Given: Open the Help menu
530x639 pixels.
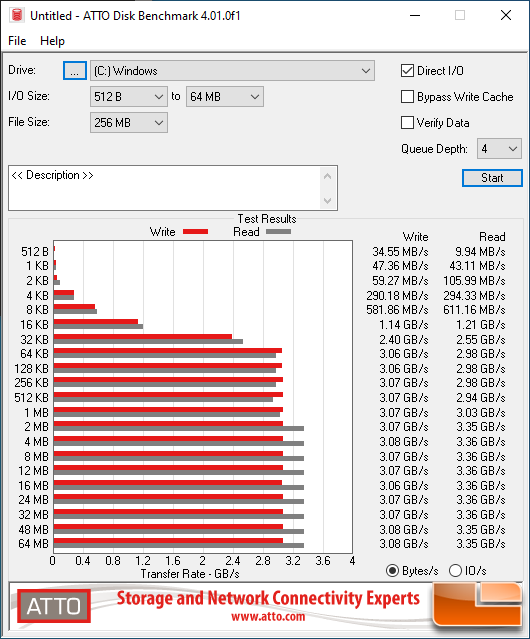Looking at the screenshot, I should pos(52,41).
